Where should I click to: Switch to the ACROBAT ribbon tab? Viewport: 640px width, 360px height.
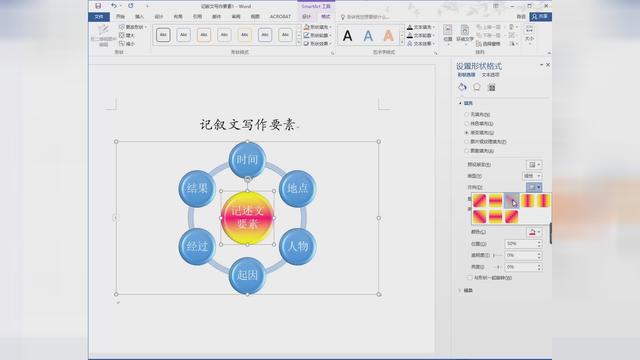280,17
